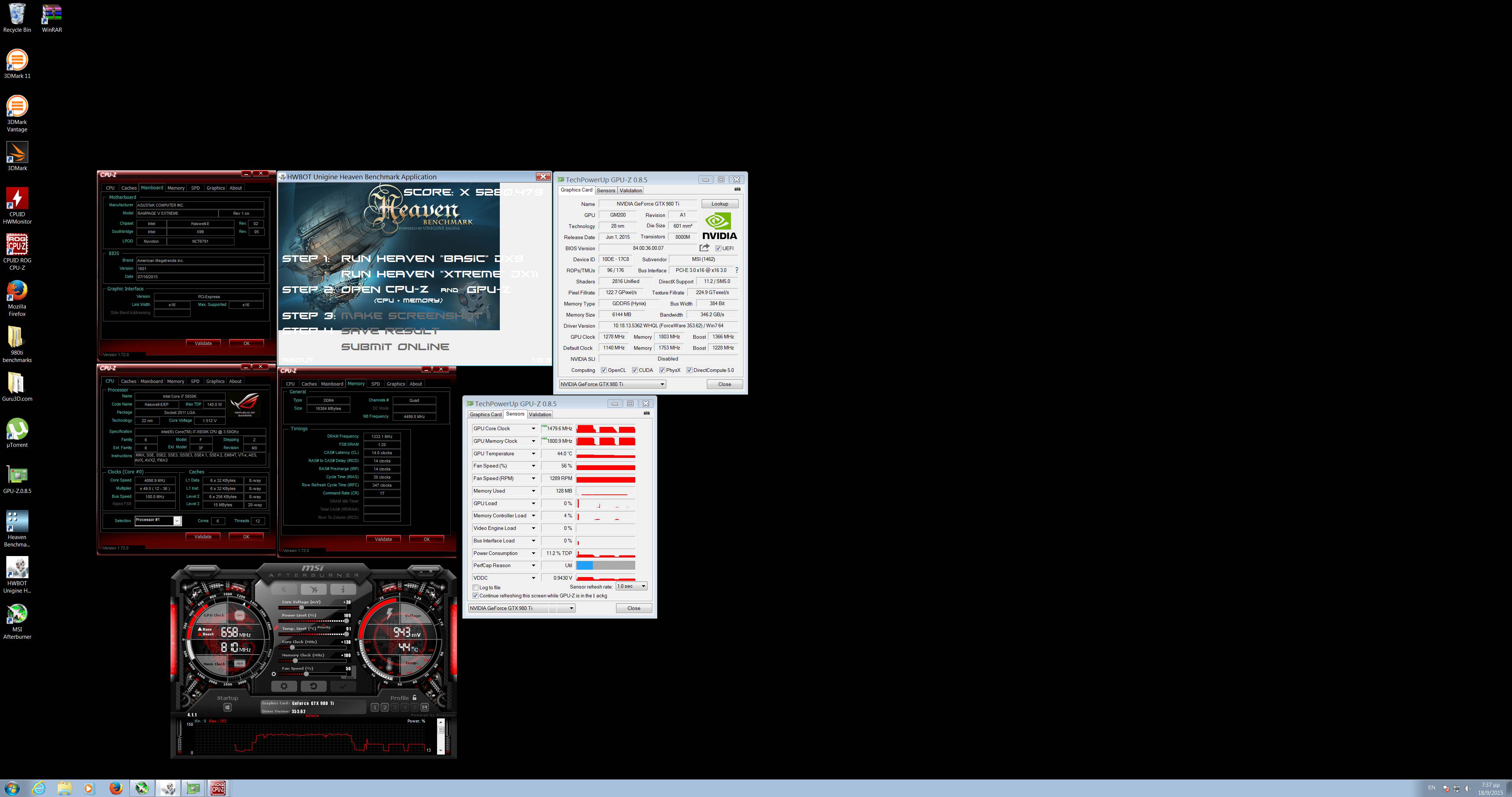Screen dimensions: 1512x797
Task: Open the µTorrent desktop icon
Action: coord(17,432)
